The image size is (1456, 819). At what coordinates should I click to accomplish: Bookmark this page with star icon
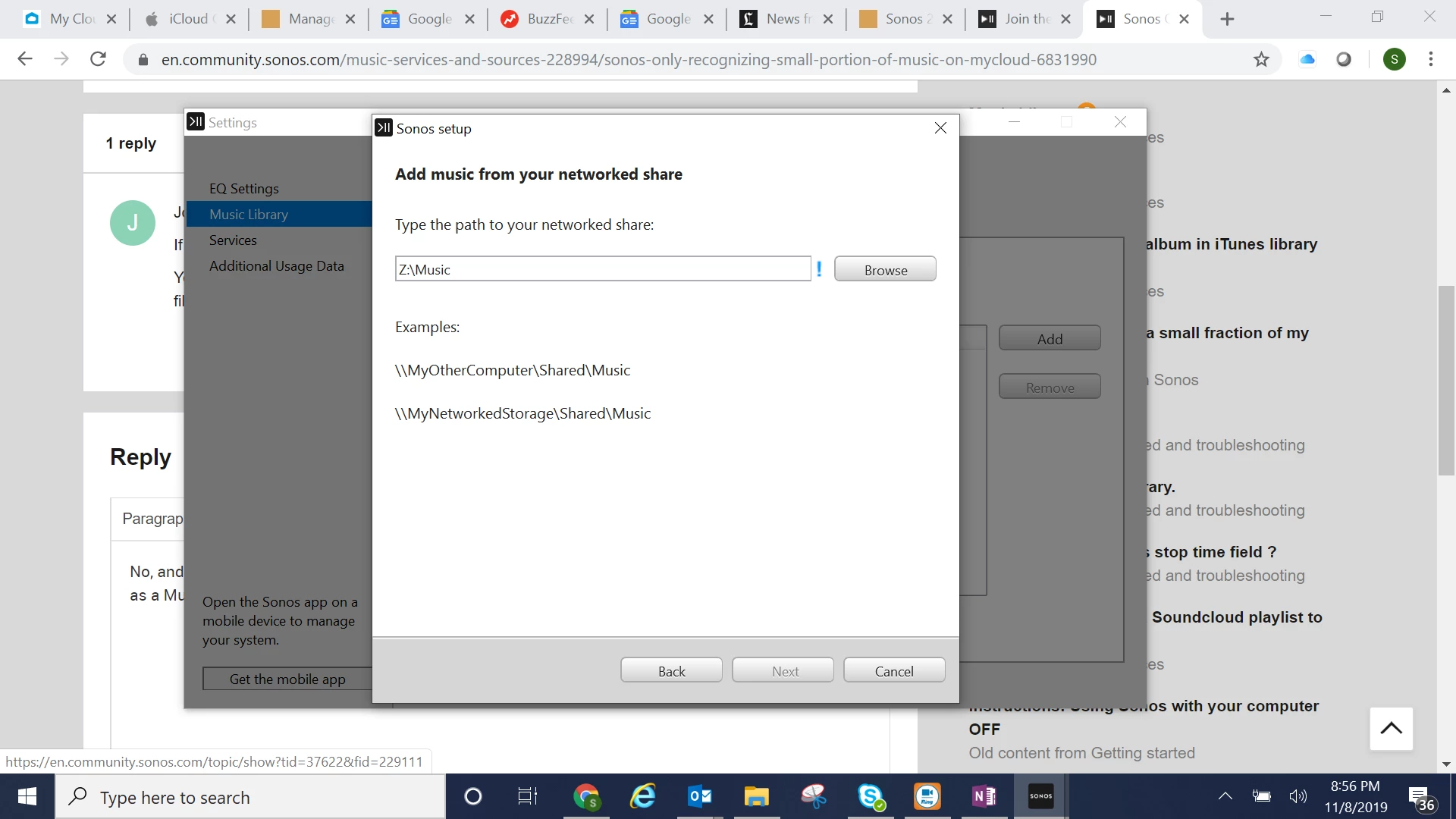pyautogui.click(x=1260, y=59)
